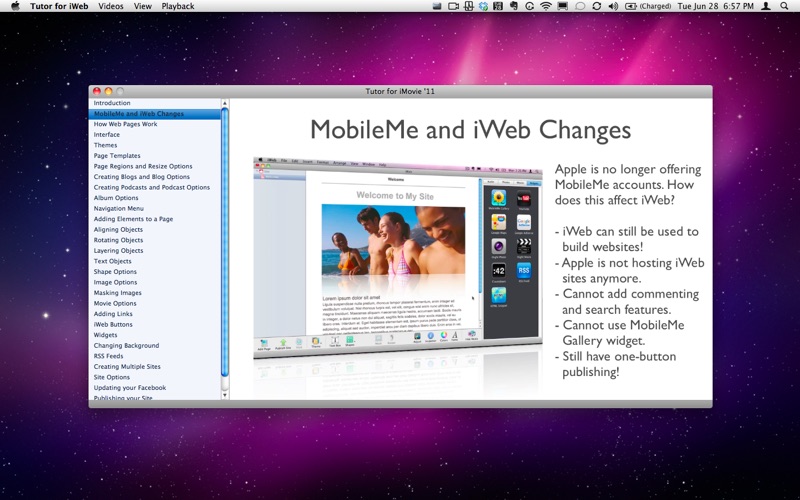The width and height of the screenshot is (800, 500).
Task: Click the blue sidebar scrollbar thumb
Action: 224,242
